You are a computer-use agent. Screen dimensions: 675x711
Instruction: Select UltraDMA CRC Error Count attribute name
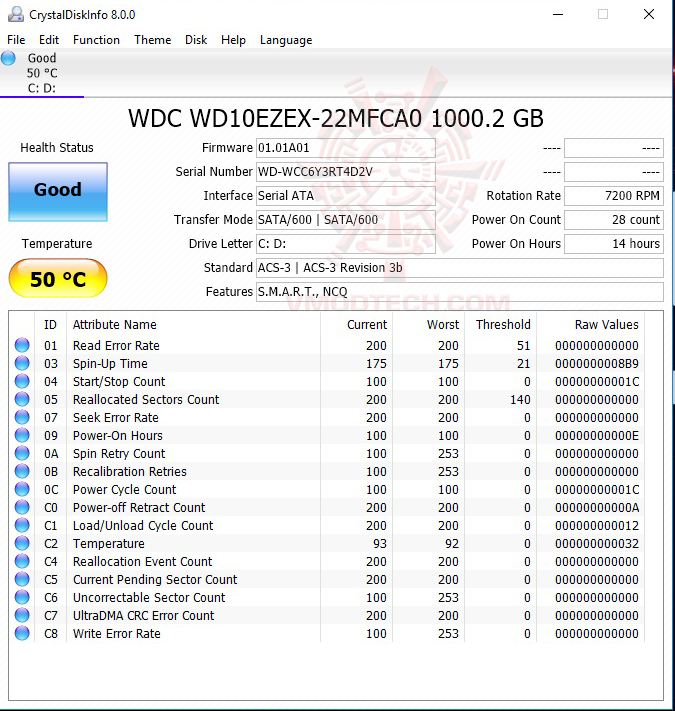143,615
